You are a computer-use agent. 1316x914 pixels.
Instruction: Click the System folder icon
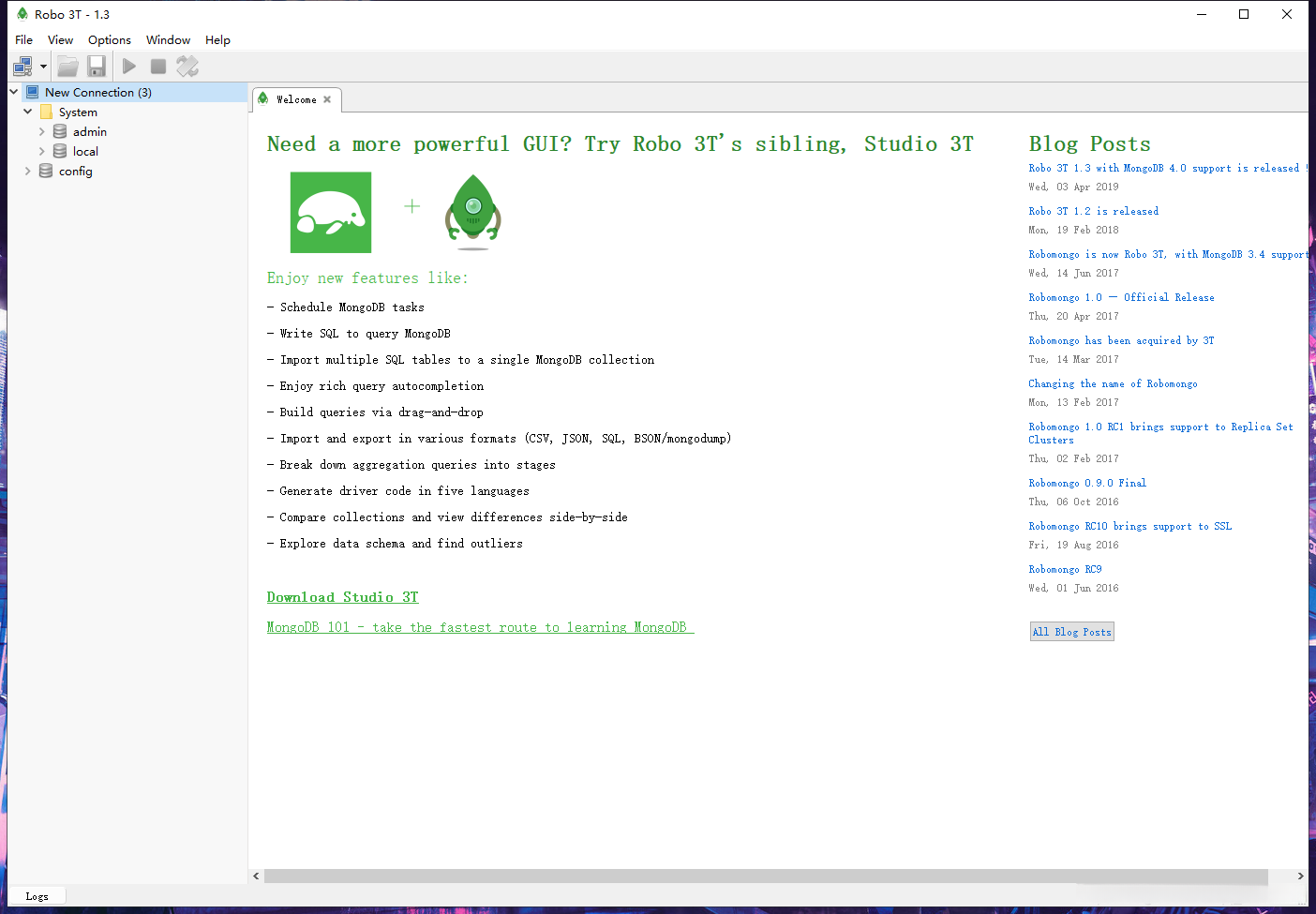(x=46, y=112)
